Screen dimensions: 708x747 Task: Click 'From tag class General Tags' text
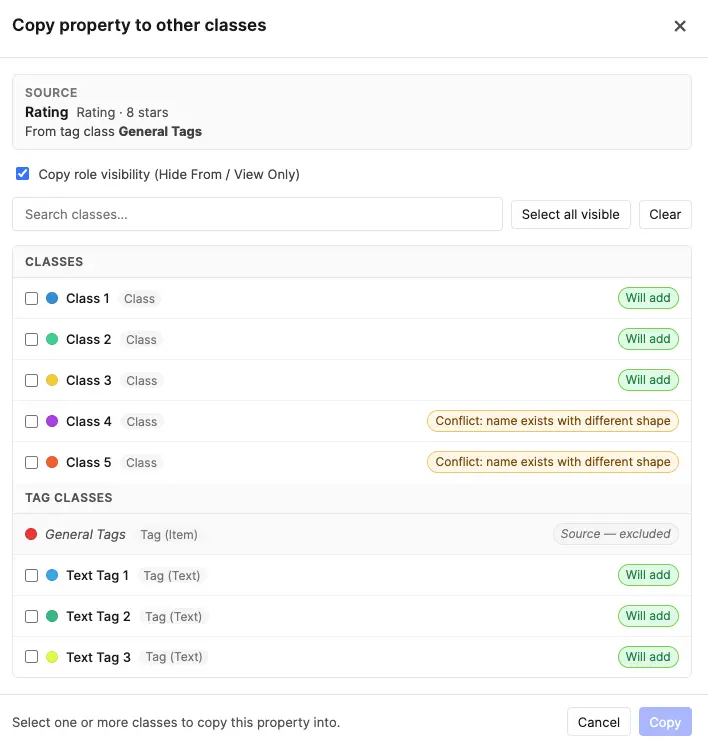113,131
